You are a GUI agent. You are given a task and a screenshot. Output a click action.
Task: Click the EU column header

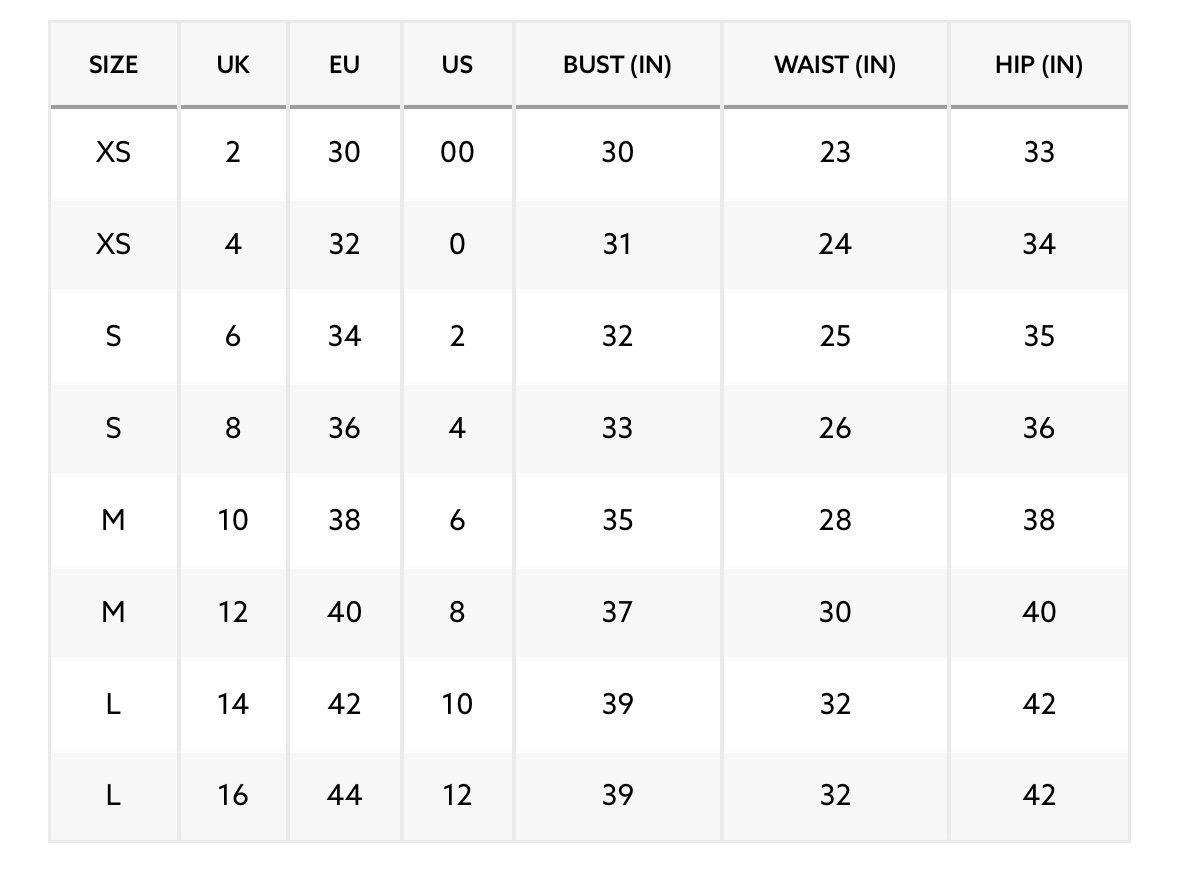344,65
